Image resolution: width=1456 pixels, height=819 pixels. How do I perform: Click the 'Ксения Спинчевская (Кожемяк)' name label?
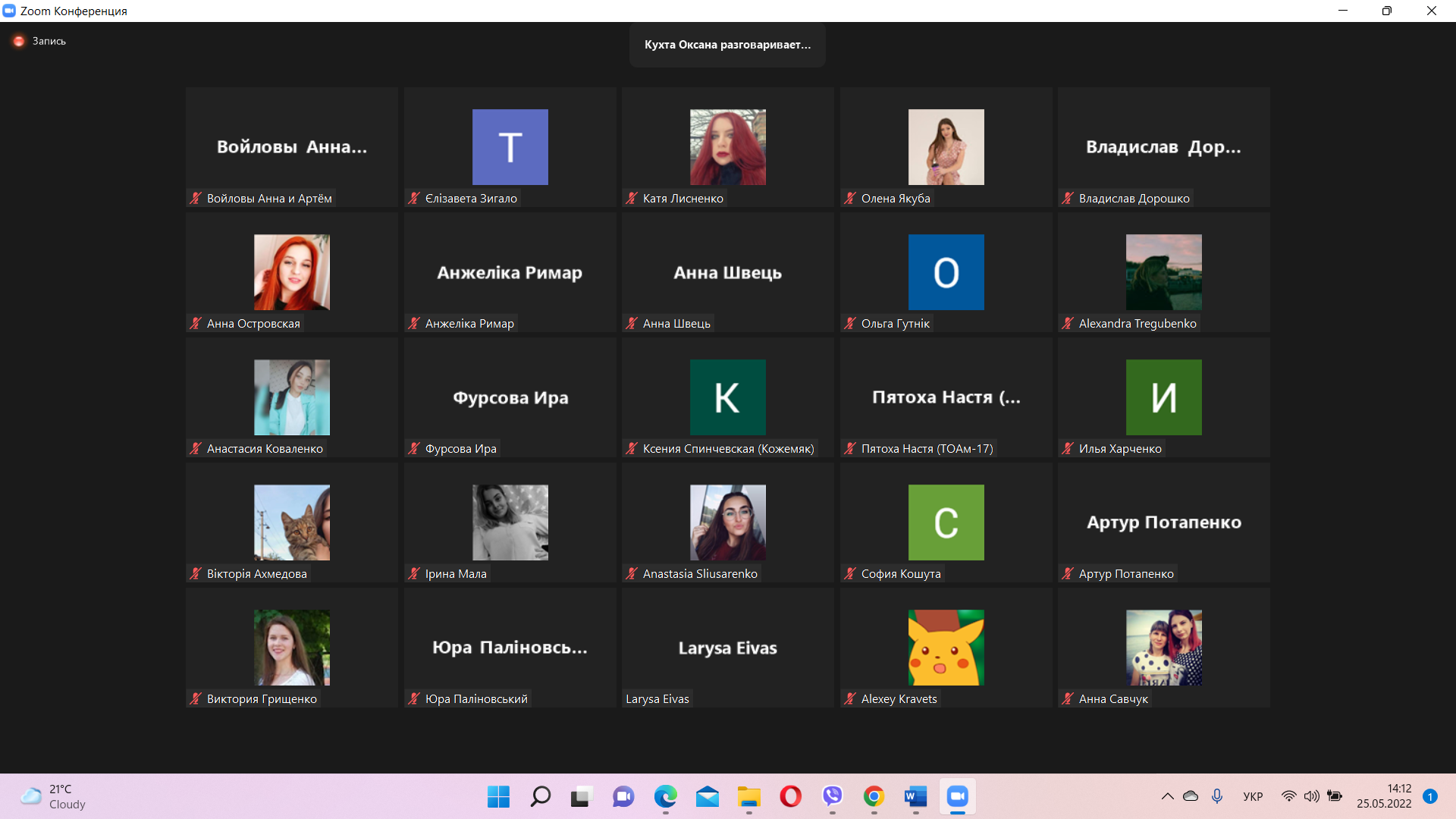point(728,449)
